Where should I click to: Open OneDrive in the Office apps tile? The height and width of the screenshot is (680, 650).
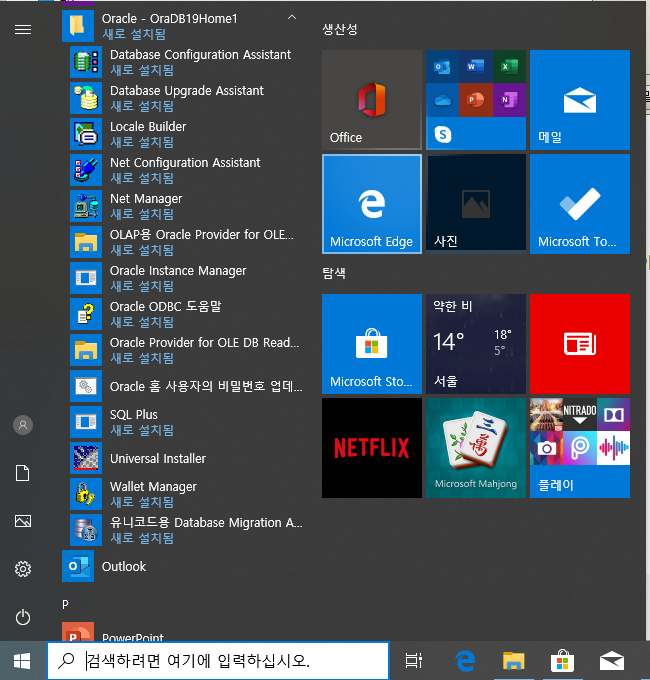(x=442, y=100)
